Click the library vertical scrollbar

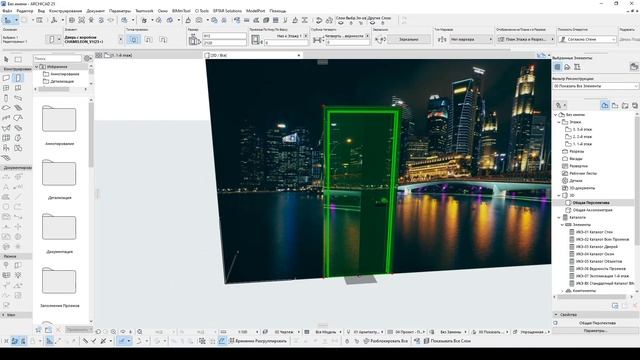click(x=91, y=135)
